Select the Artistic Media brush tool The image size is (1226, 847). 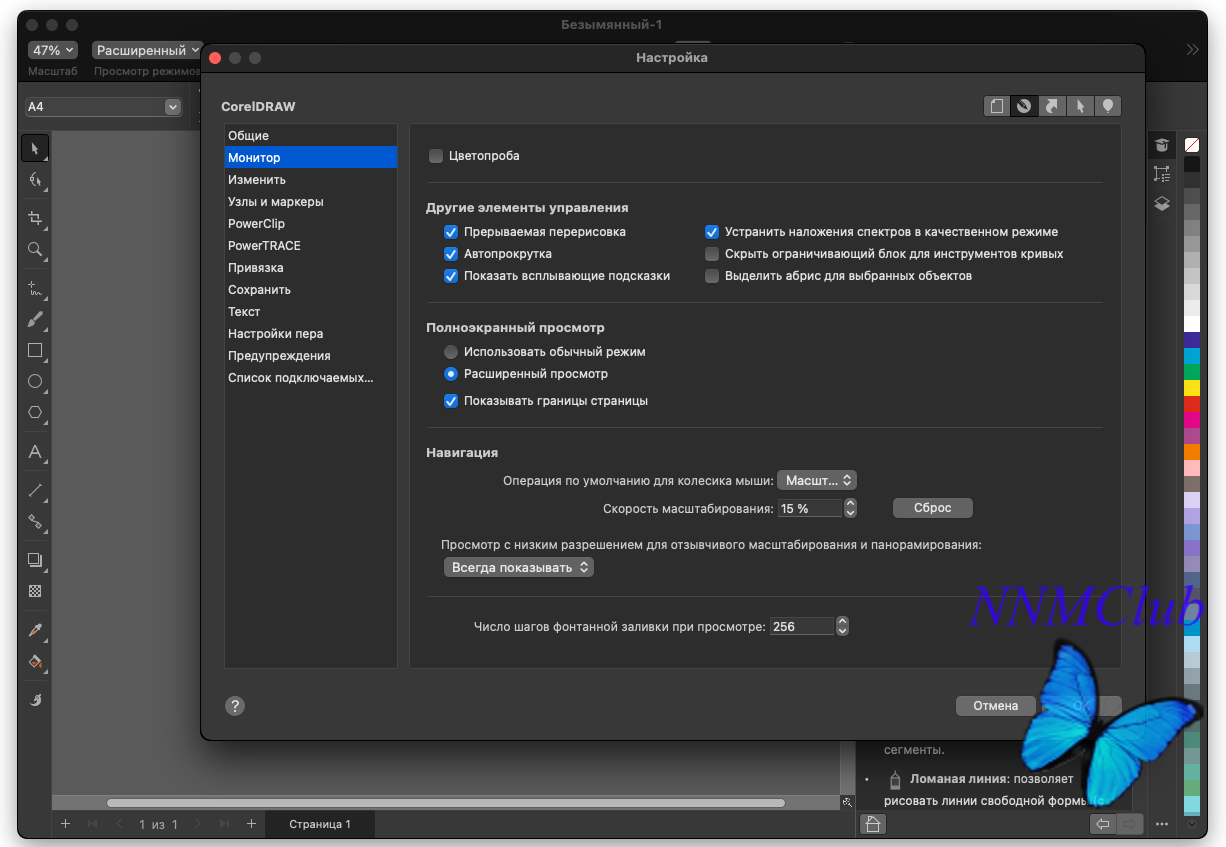[x=35, y=320]
